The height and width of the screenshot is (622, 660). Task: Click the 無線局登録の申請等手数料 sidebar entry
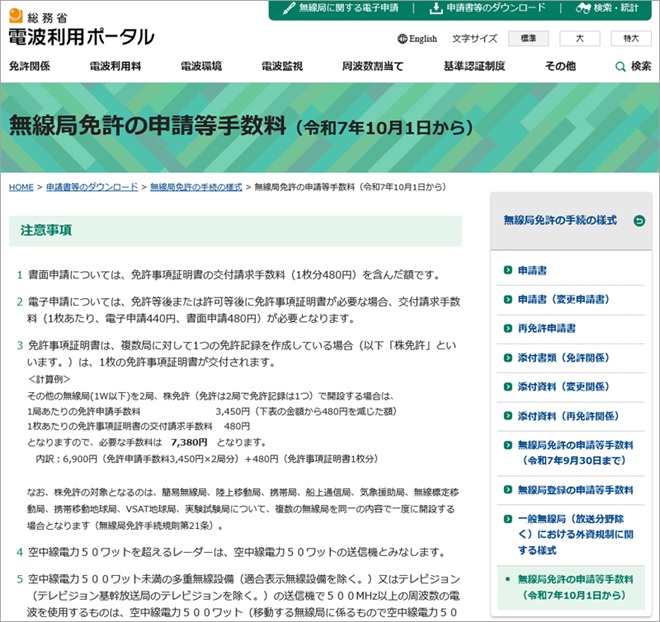point(574,489)
